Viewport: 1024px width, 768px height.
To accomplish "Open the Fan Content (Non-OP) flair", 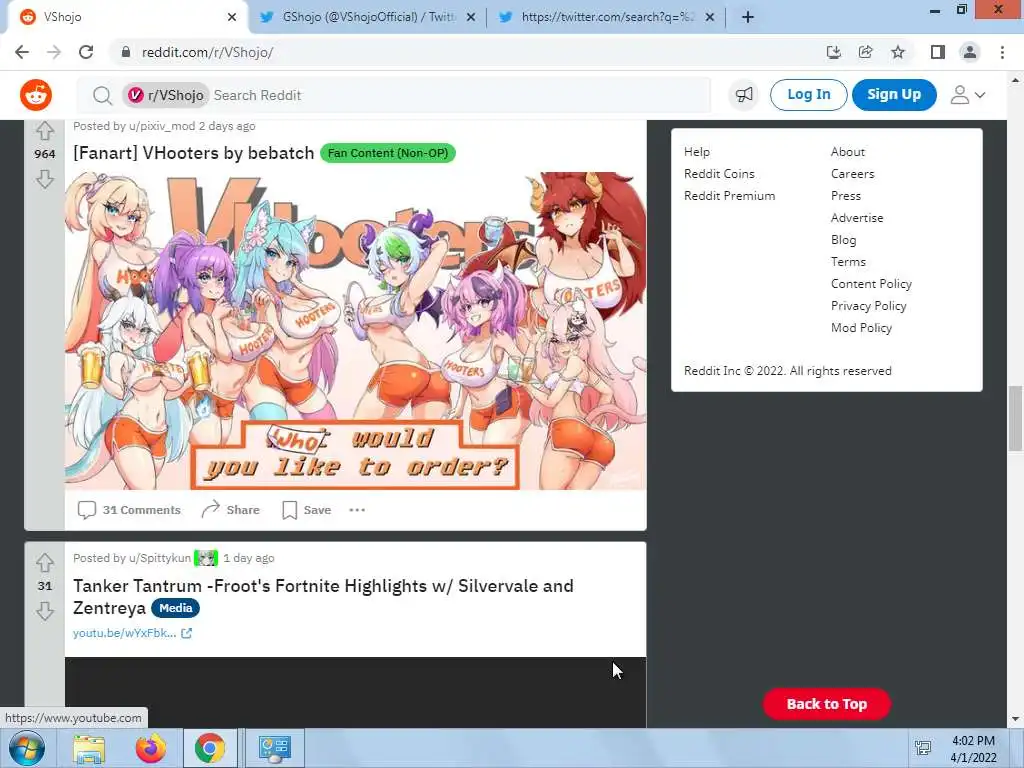I will (x=388, y=153).
